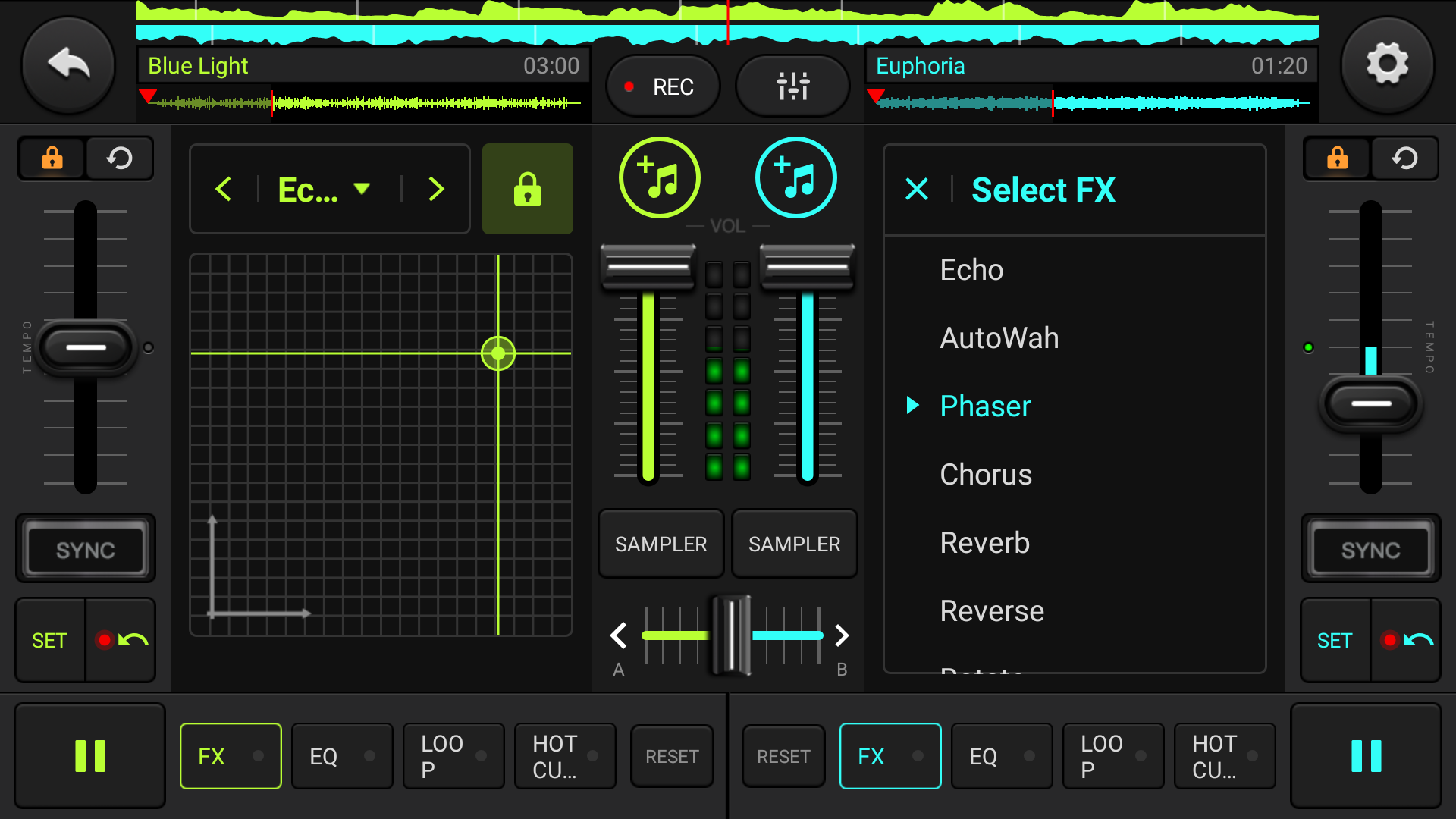Click right deck orange tempo lock
1456x819 pixels.
[1337, 158]
